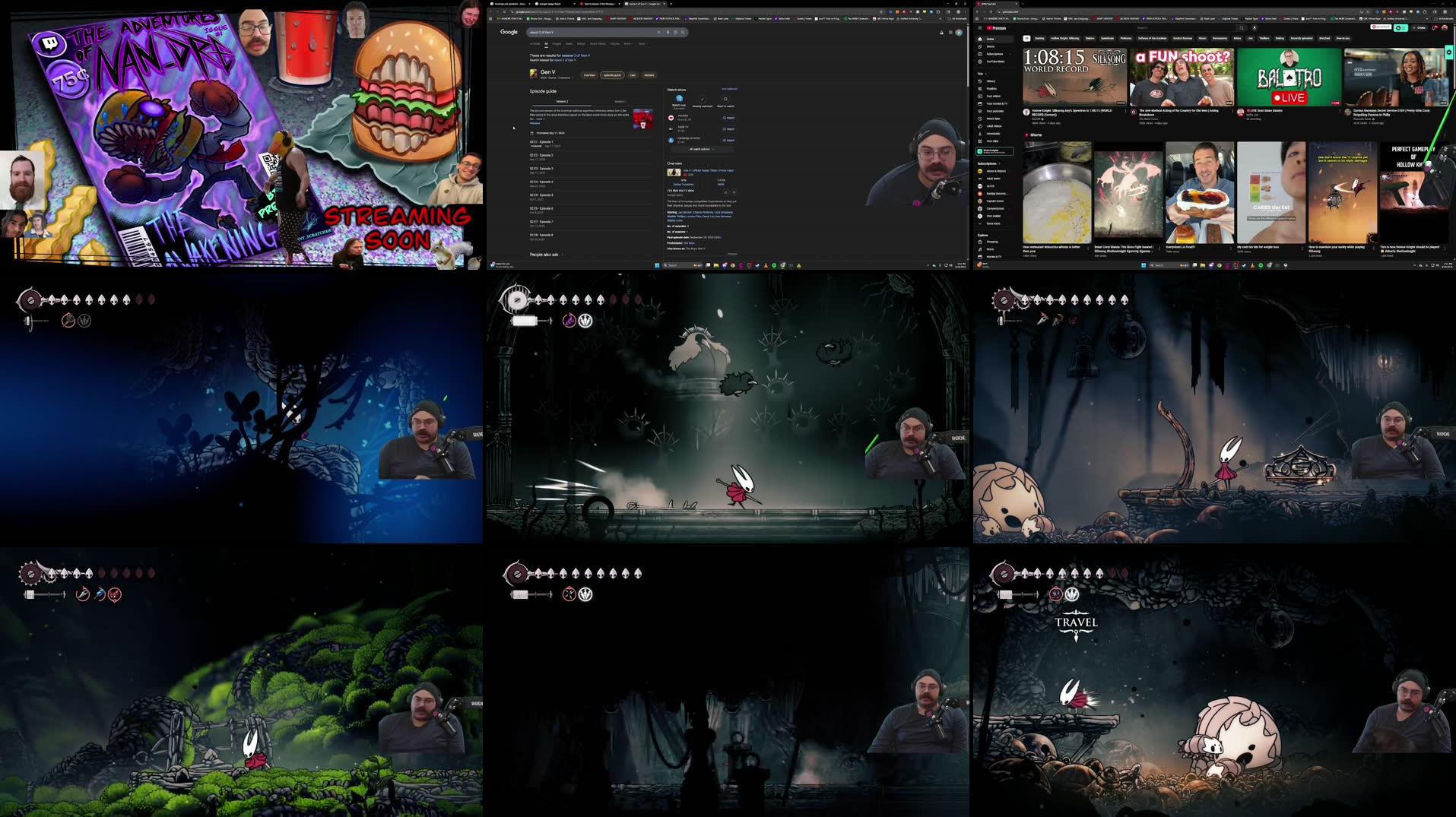Viewport: 1456px width, 817px height.
Task: Click thumbs down for Gen V
Action: coord(734,192)
